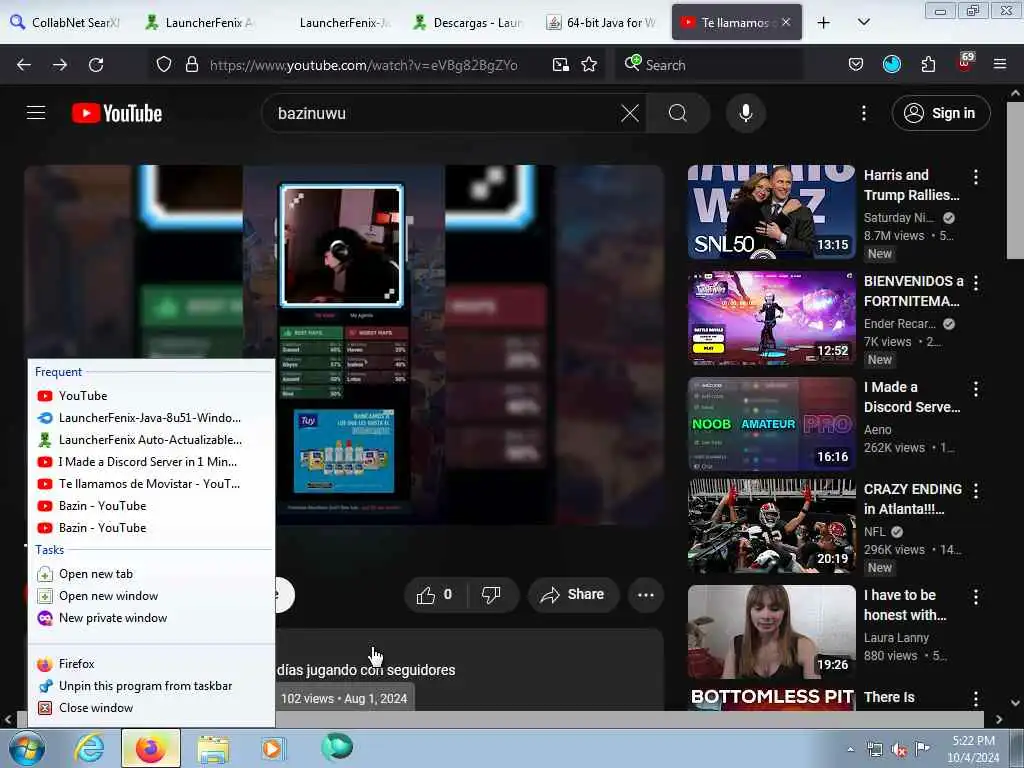Viewport: 1024px width, 768px height.
Task: Choose New private window task
Action: 152,618
